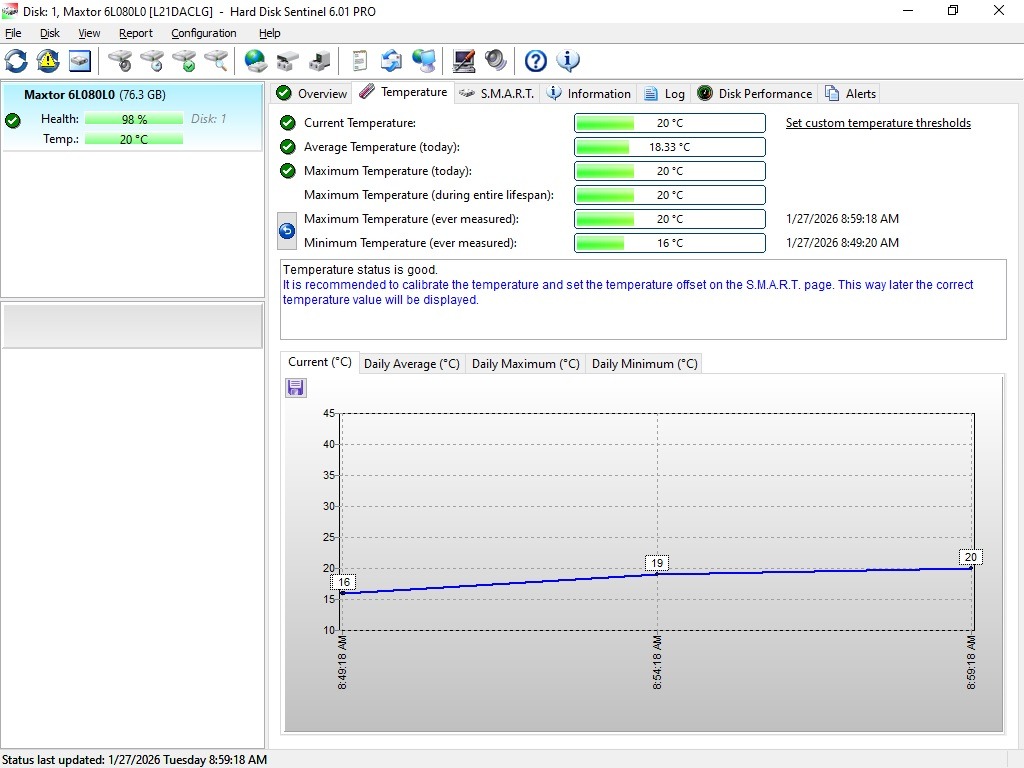This screenshot has height=768, width=1024.
Task: Switch to the Disk Performance tab
Action: click(x=755, y=94)
